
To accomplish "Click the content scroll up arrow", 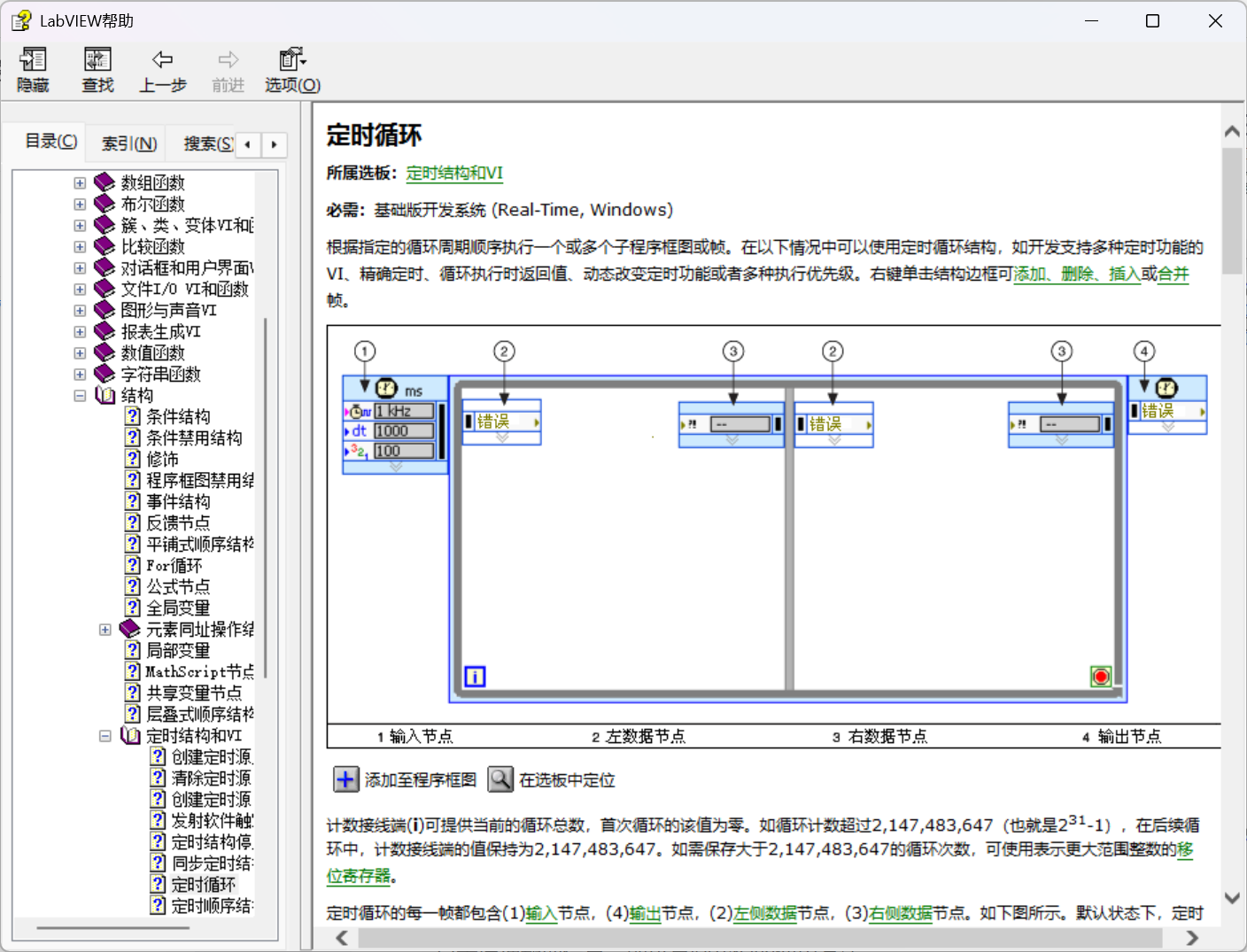I will tap(1232, 131).
